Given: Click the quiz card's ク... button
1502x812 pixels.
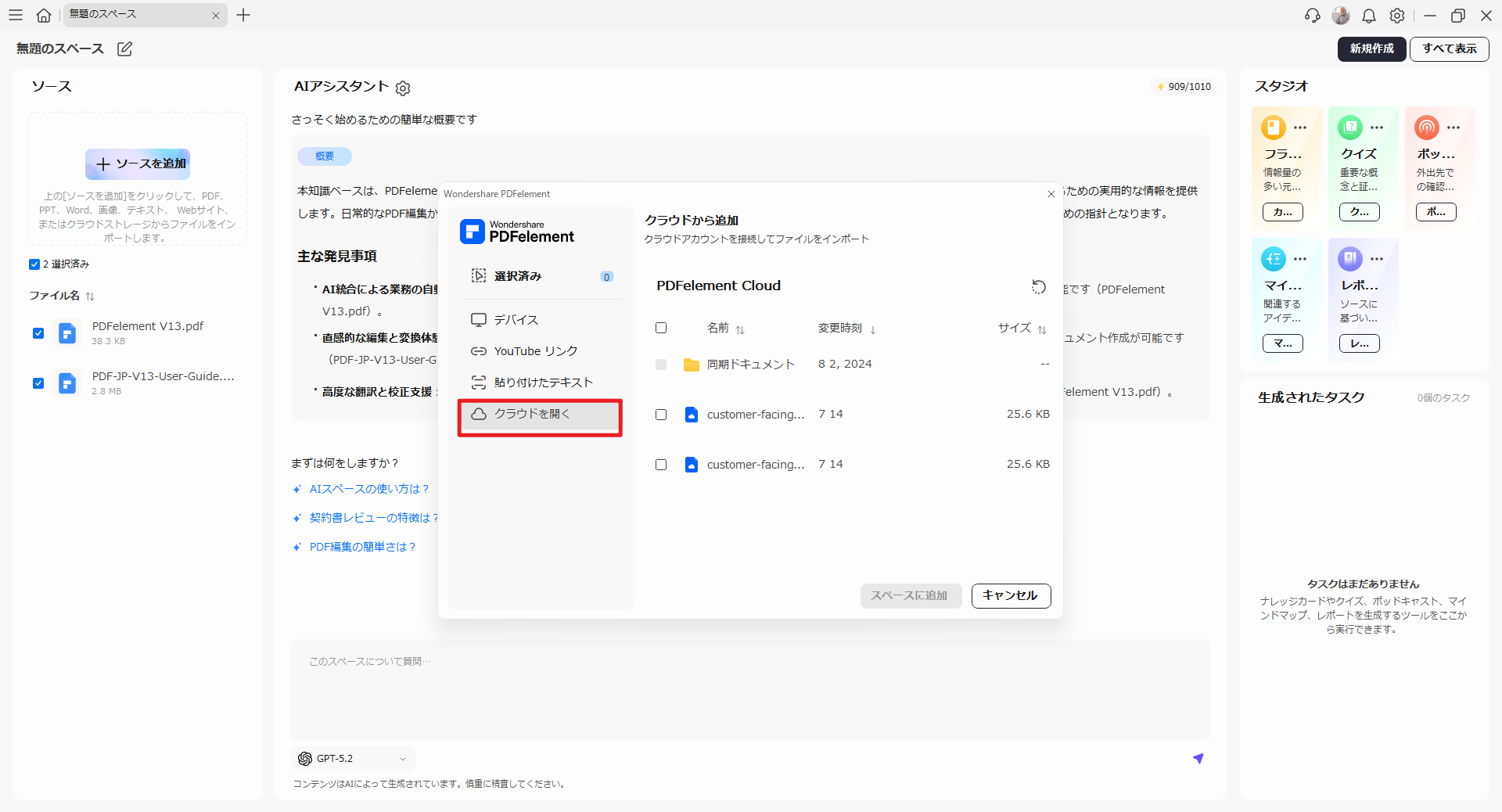Looking at the screenshot, I should (1360, 212).
